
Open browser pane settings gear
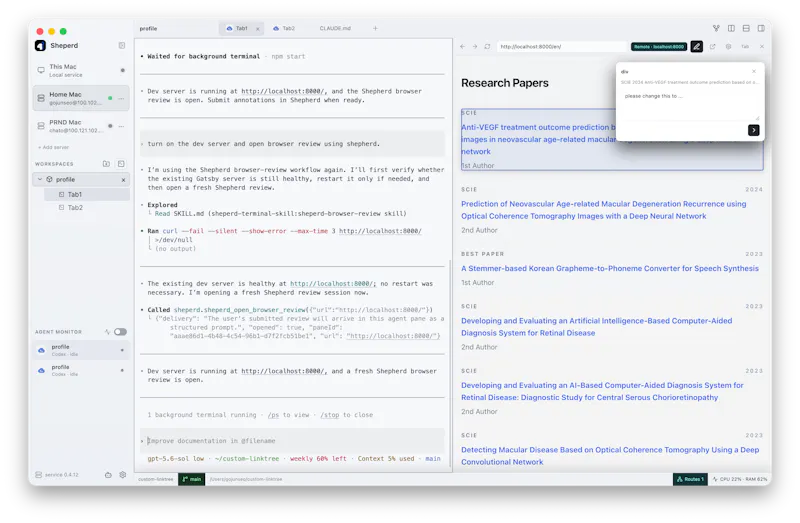[728, 46]
